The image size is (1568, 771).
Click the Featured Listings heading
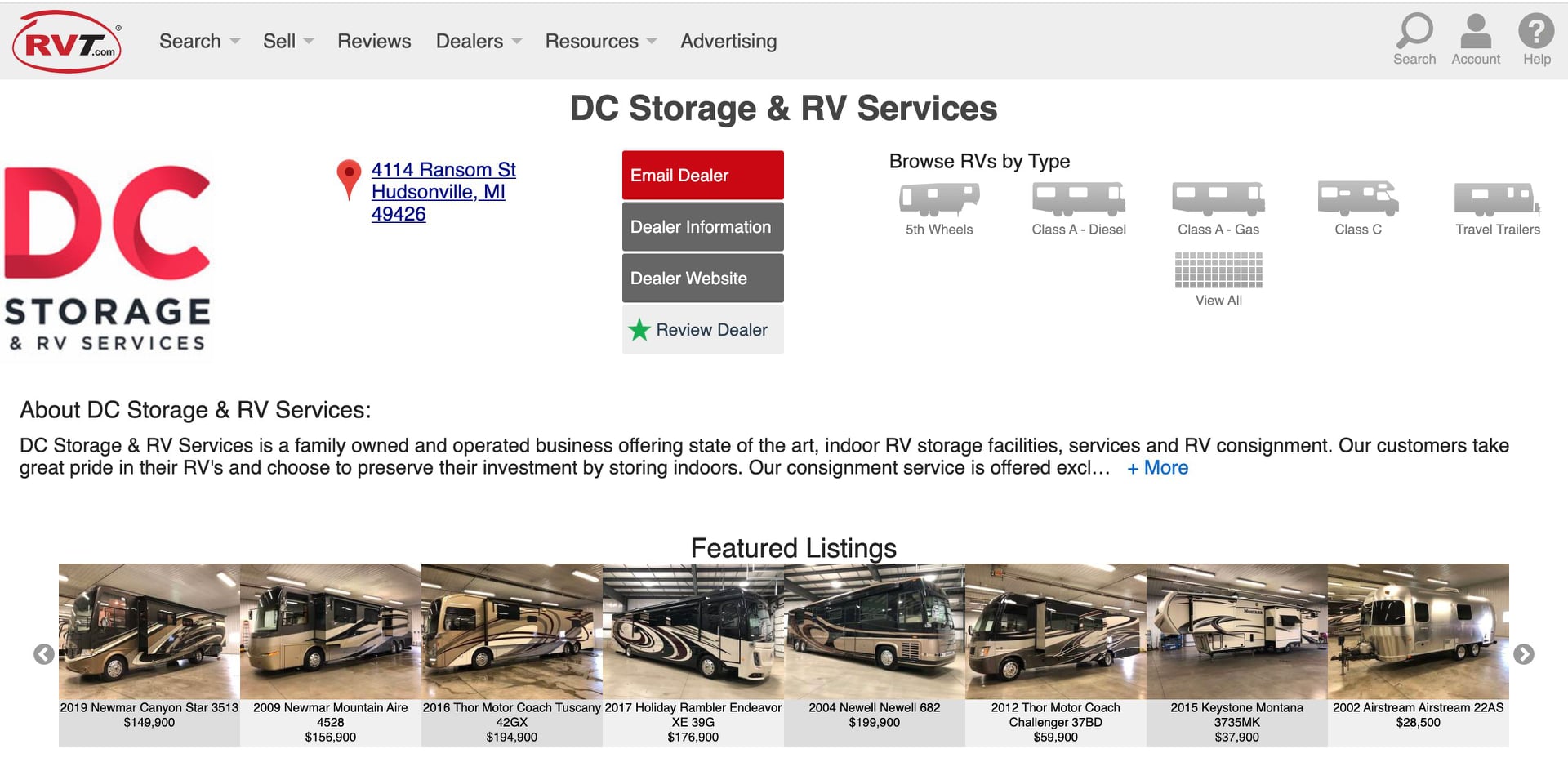[794, 547]
